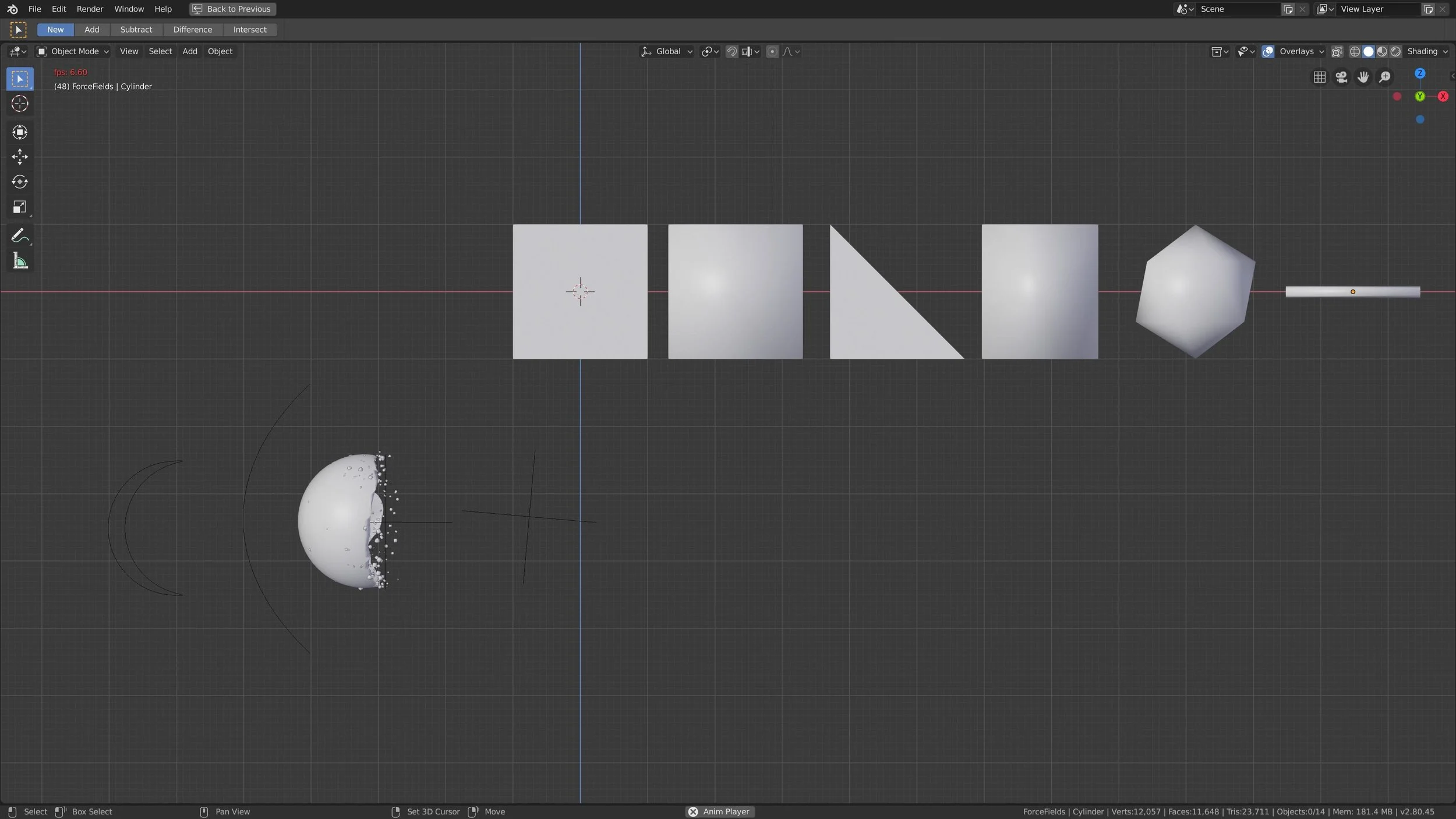
Task: Toggle viewport overlays visibility button
Action: pyautogui.click(x=1268, y=51)
